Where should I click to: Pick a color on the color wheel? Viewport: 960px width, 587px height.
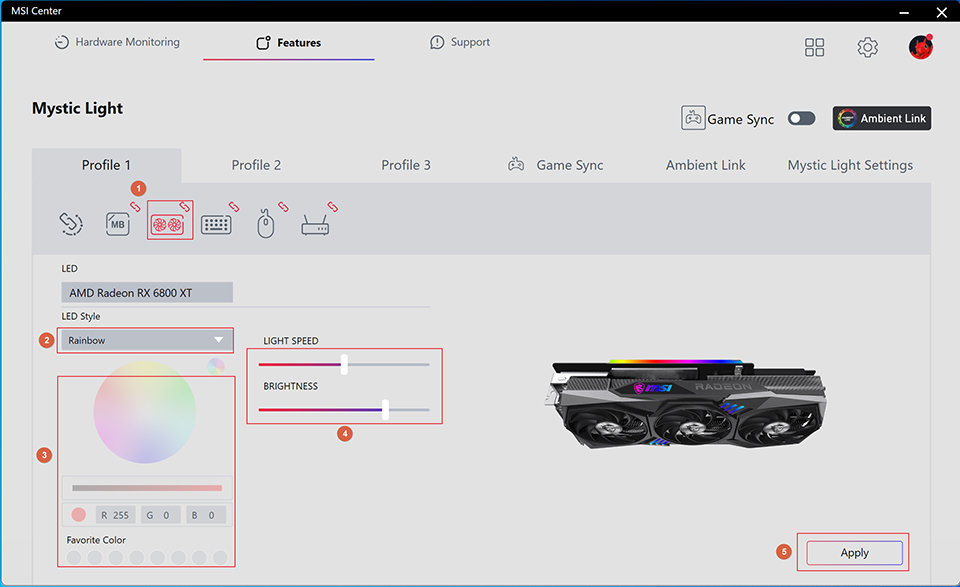tap(144, 412)
